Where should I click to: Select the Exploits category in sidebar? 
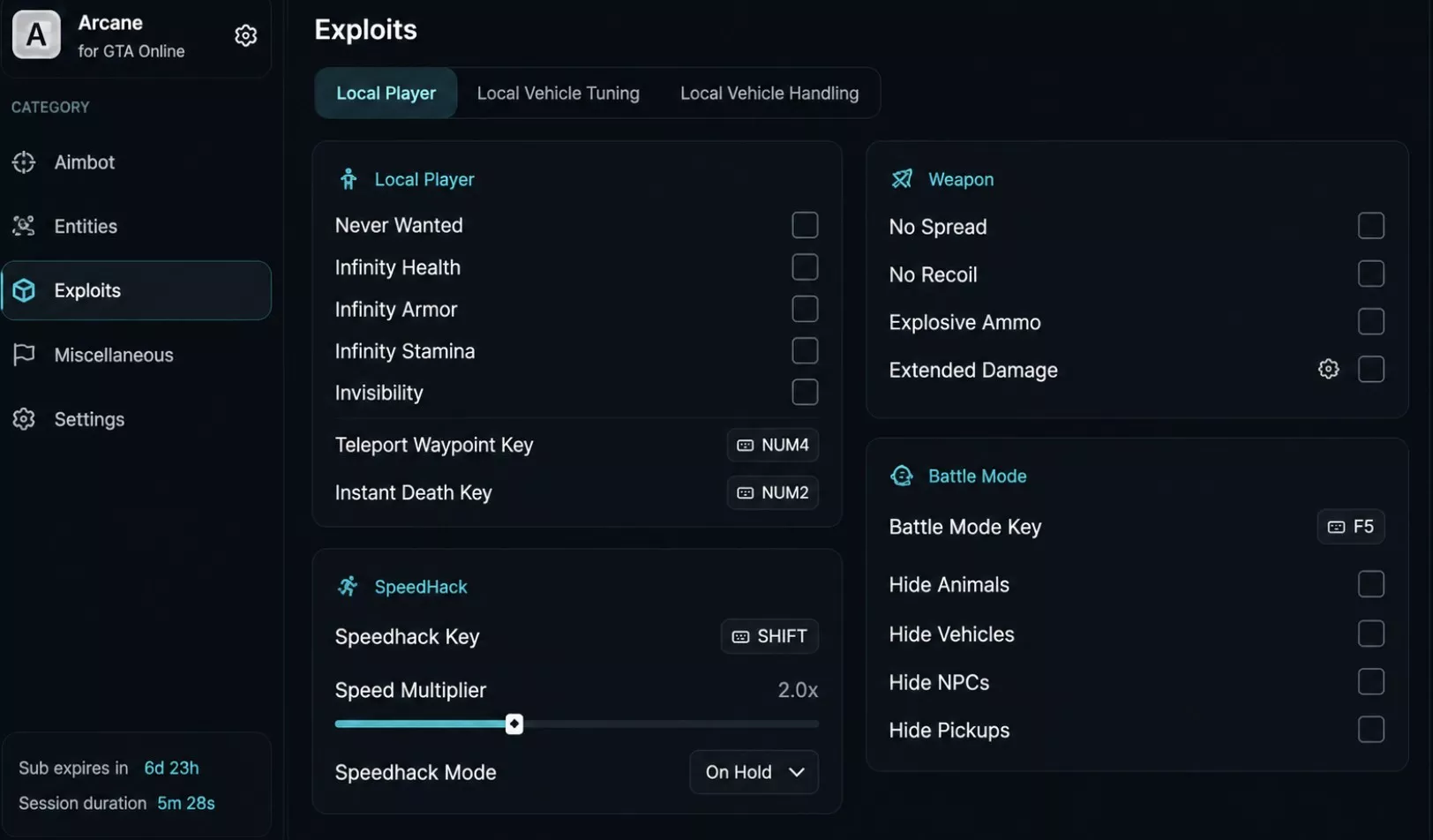(x=137, y=290)
